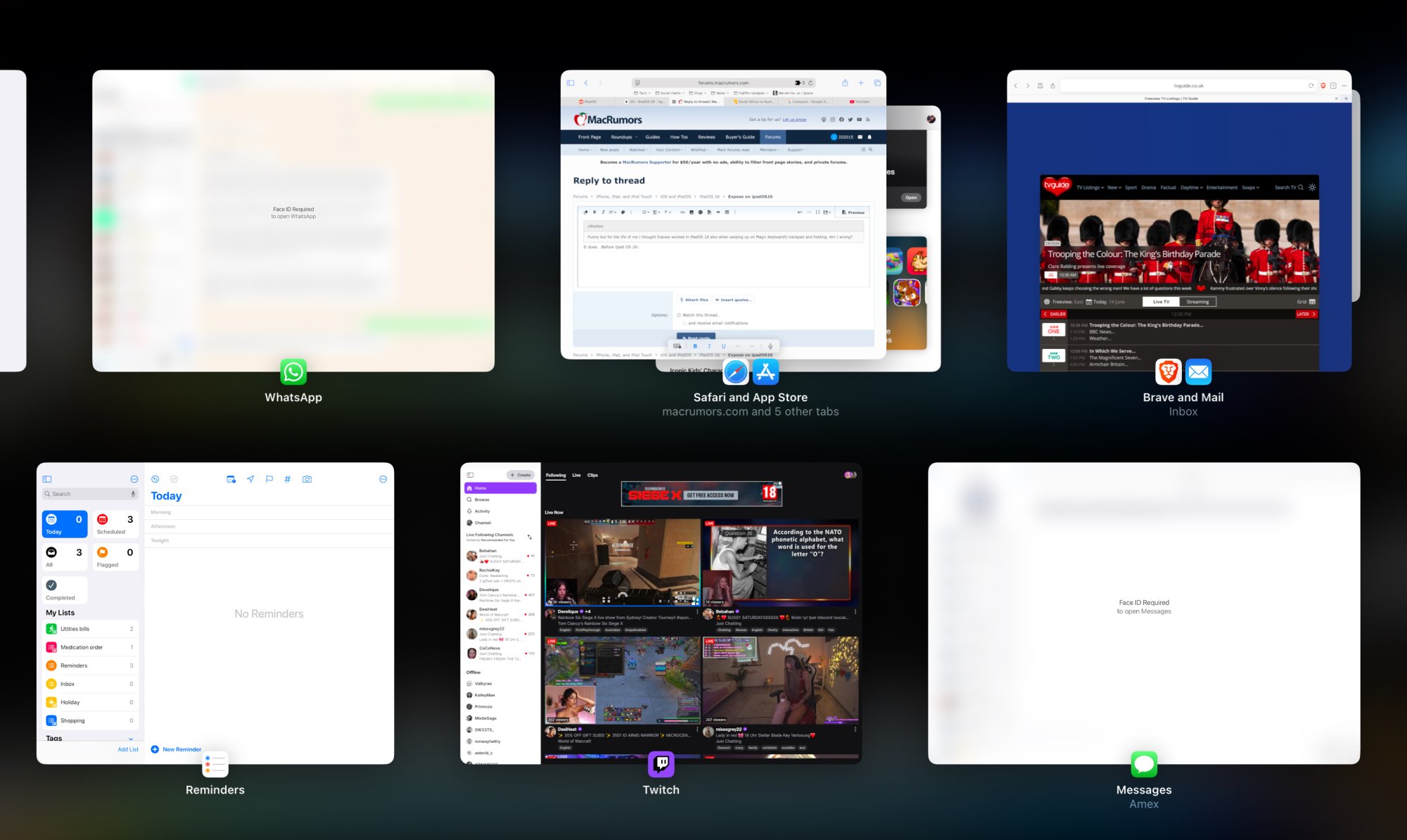Click the location arrow icon in Reminders

[x=250, y=479]
